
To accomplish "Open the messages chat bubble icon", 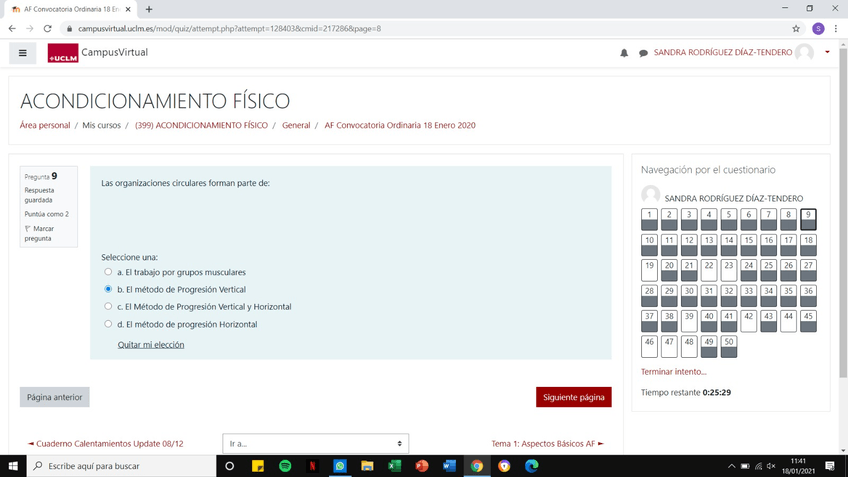I will coord(643,53).
